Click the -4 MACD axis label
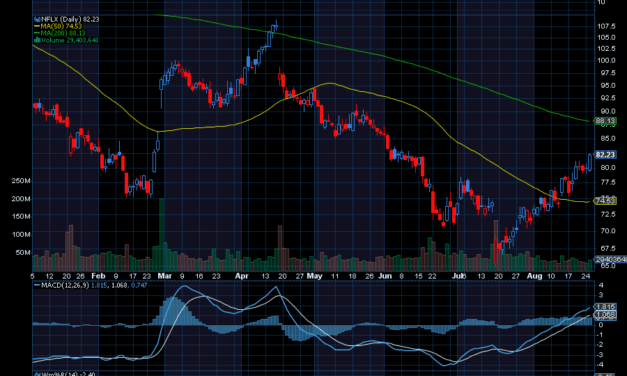Viewport: 627px width, 376px height. (x=600, y=364)
